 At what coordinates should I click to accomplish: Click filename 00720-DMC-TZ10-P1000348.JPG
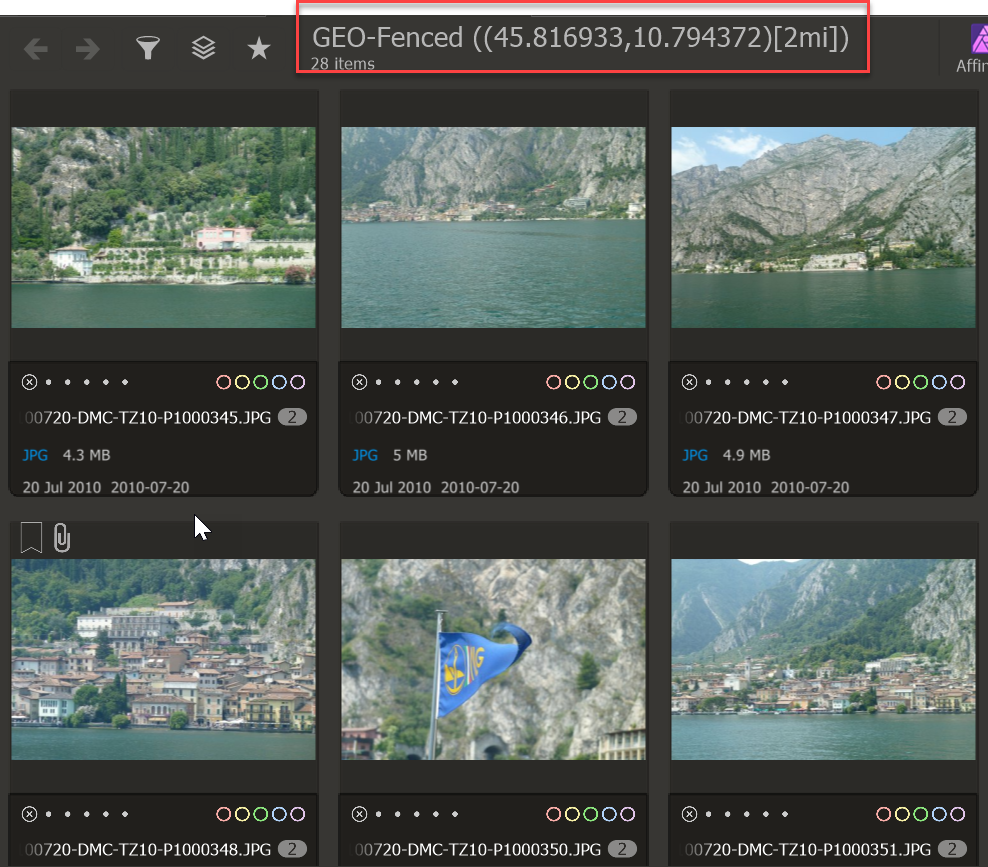(x=148, y=850)
